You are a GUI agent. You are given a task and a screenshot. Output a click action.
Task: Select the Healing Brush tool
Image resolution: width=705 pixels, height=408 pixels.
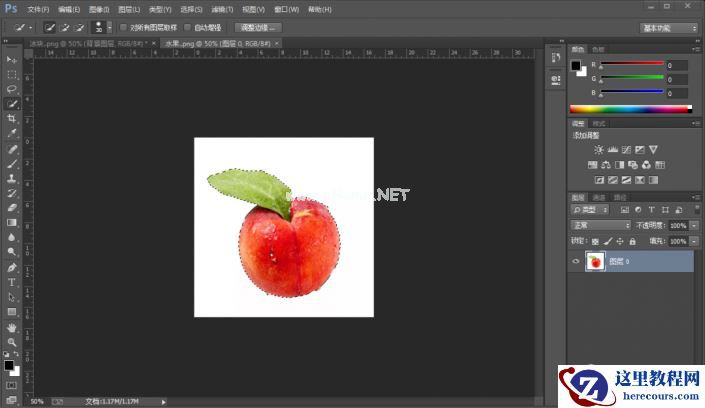[12, 149]
